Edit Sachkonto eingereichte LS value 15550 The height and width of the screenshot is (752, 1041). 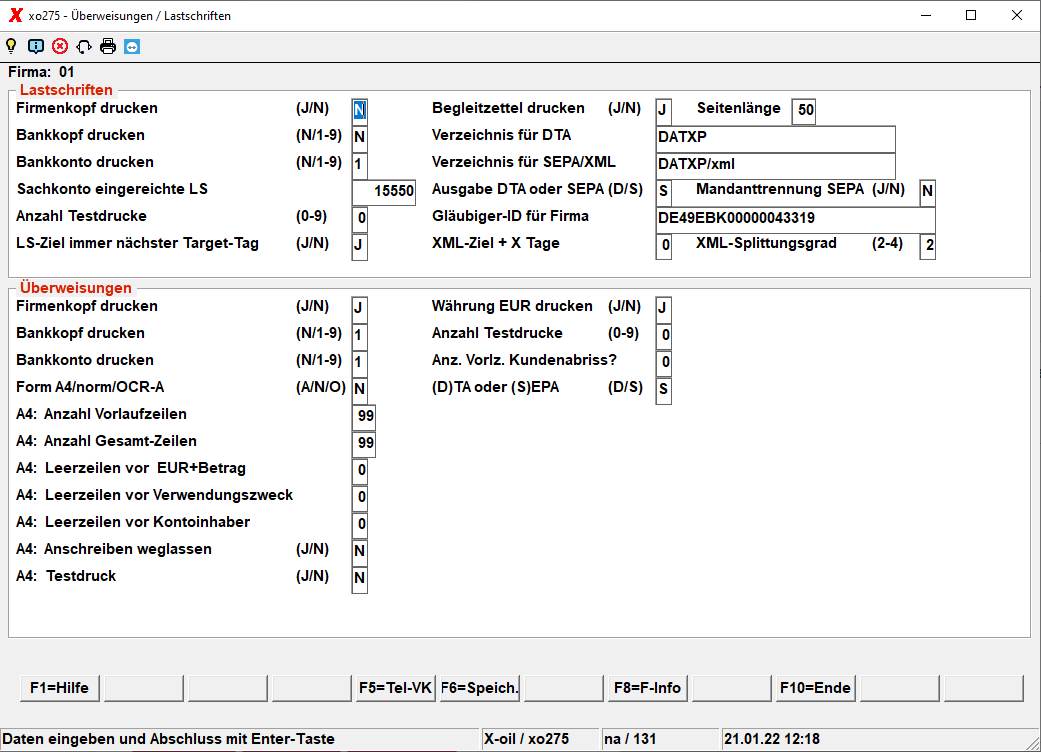(x=384, y=191)
